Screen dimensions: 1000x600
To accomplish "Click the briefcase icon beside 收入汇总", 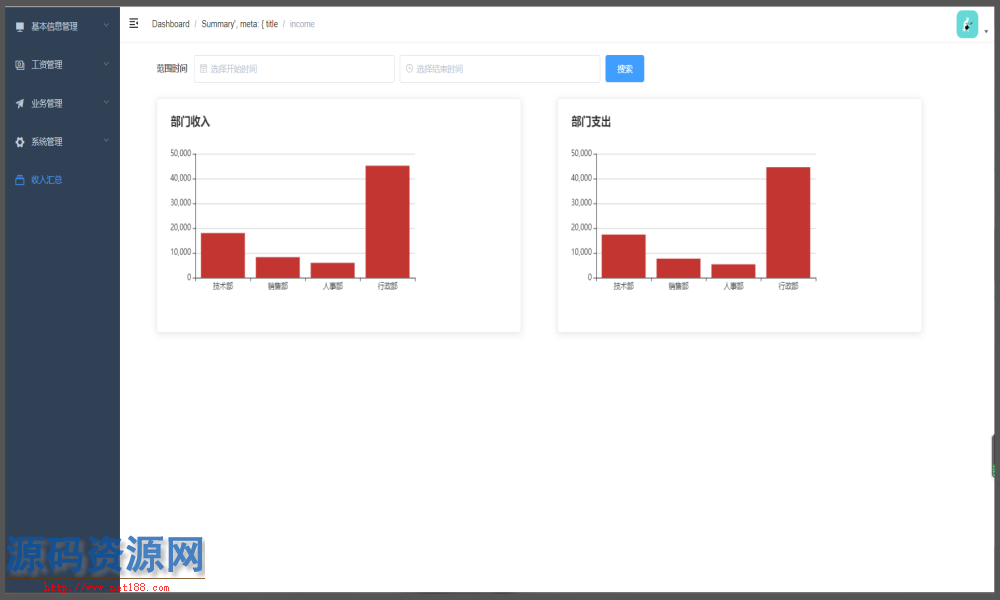I will pos(20,180).
